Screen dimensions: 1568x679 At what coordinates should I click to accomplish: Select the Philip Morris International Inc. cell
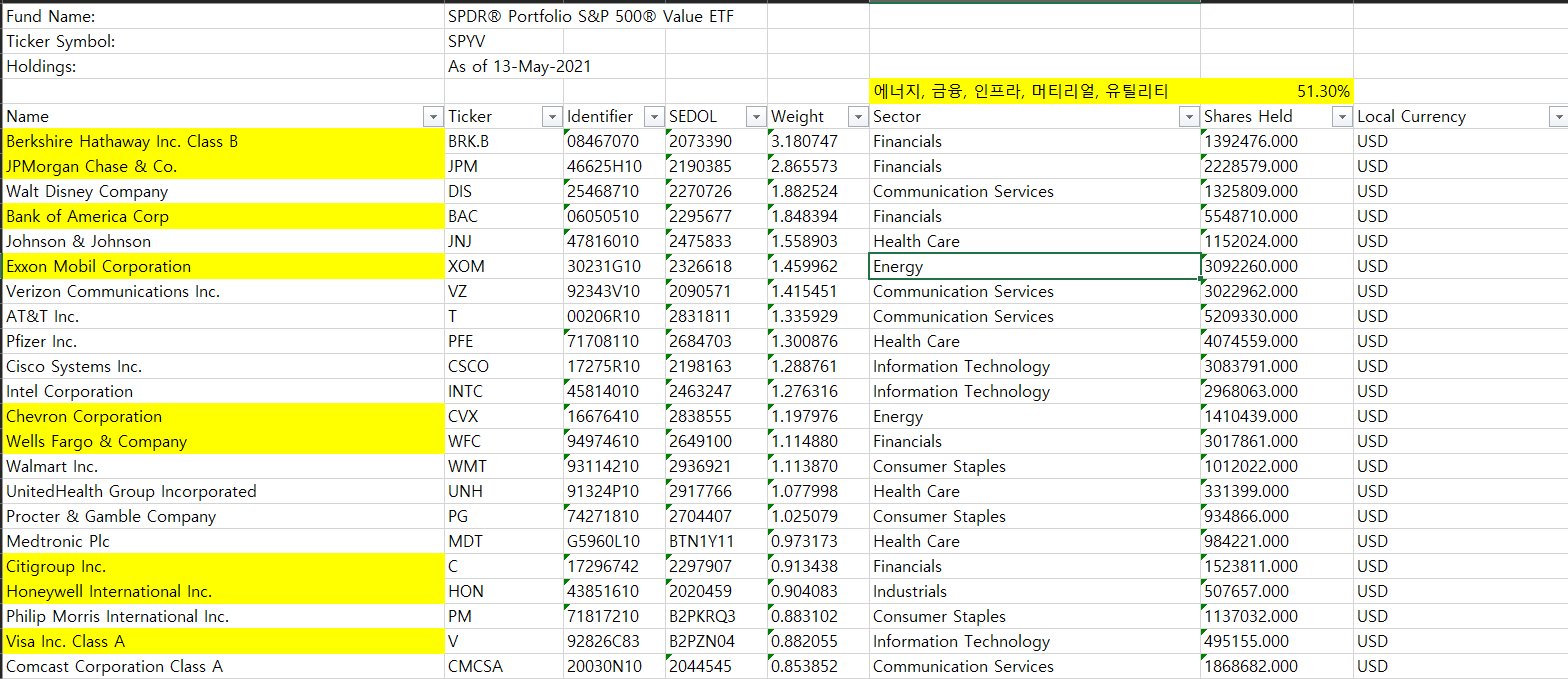(224, 616)
